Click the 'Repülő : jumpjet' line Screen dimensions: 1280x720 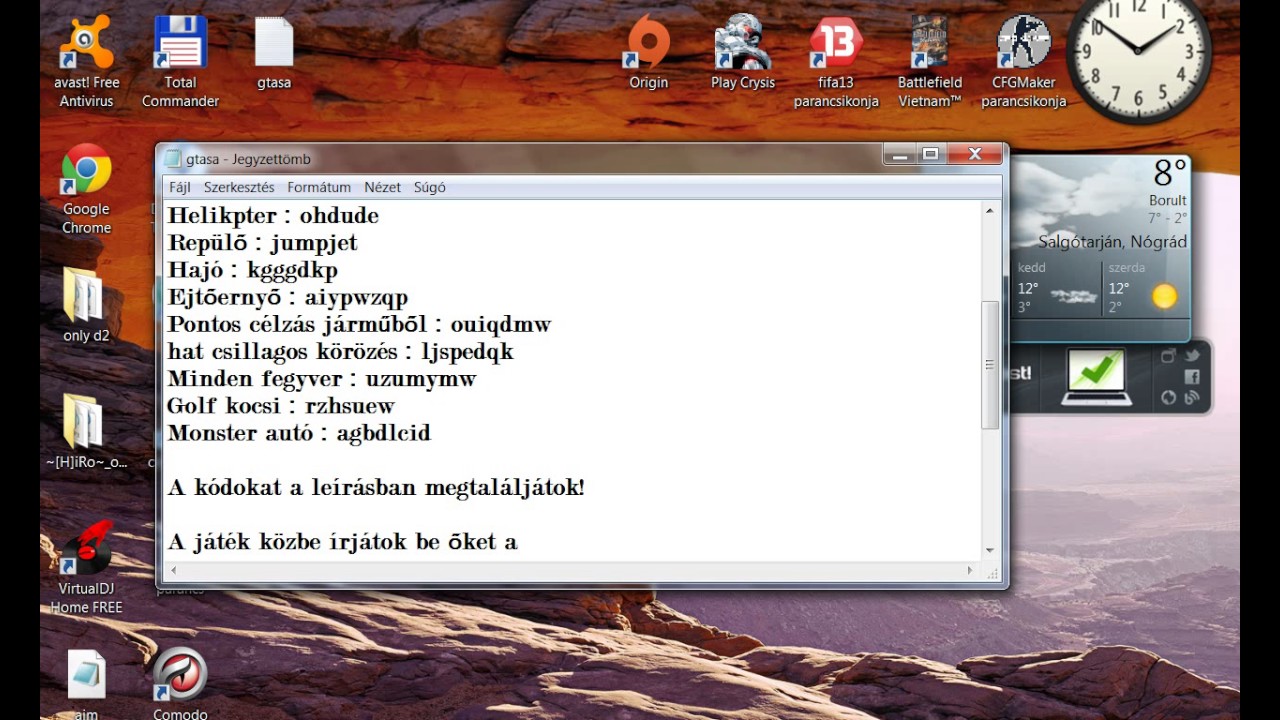262,243
